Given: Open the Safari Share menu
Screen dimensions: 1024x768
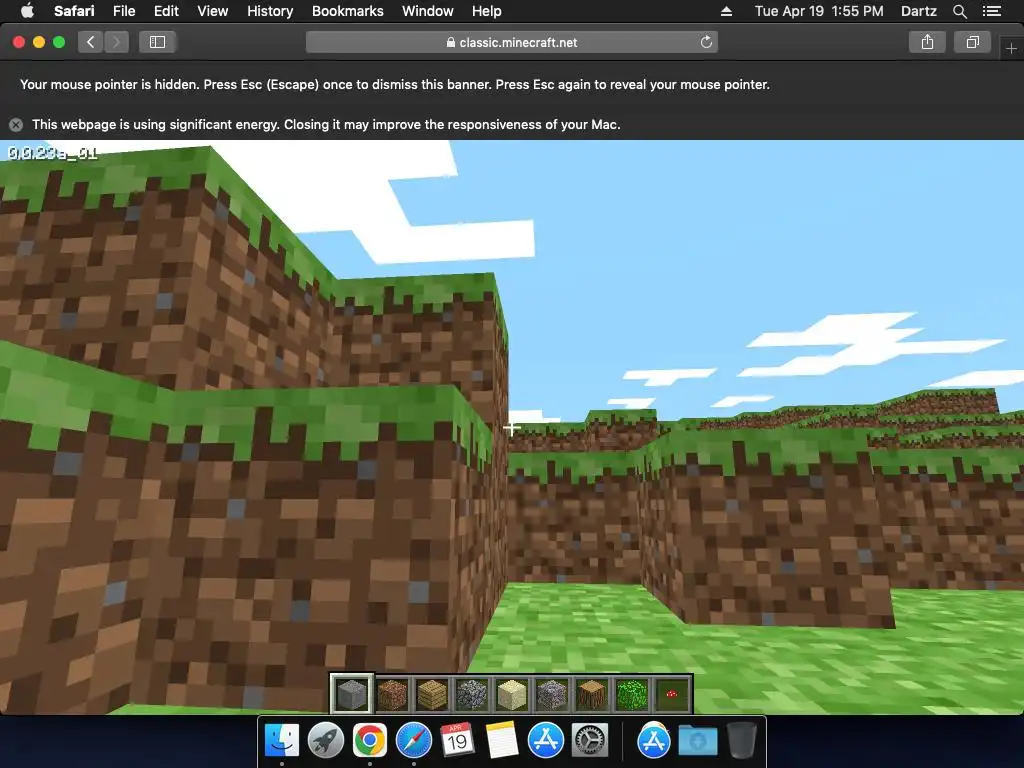Looking at the screenshot, I should tap(927, 42).
